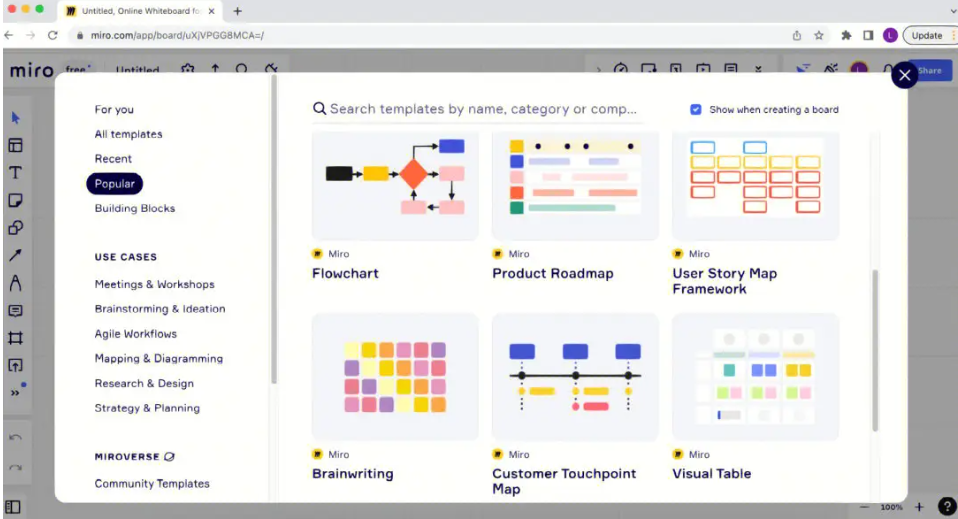Open Strategy & Planning use case
This screenshot has height=519, width=958.
147,408
